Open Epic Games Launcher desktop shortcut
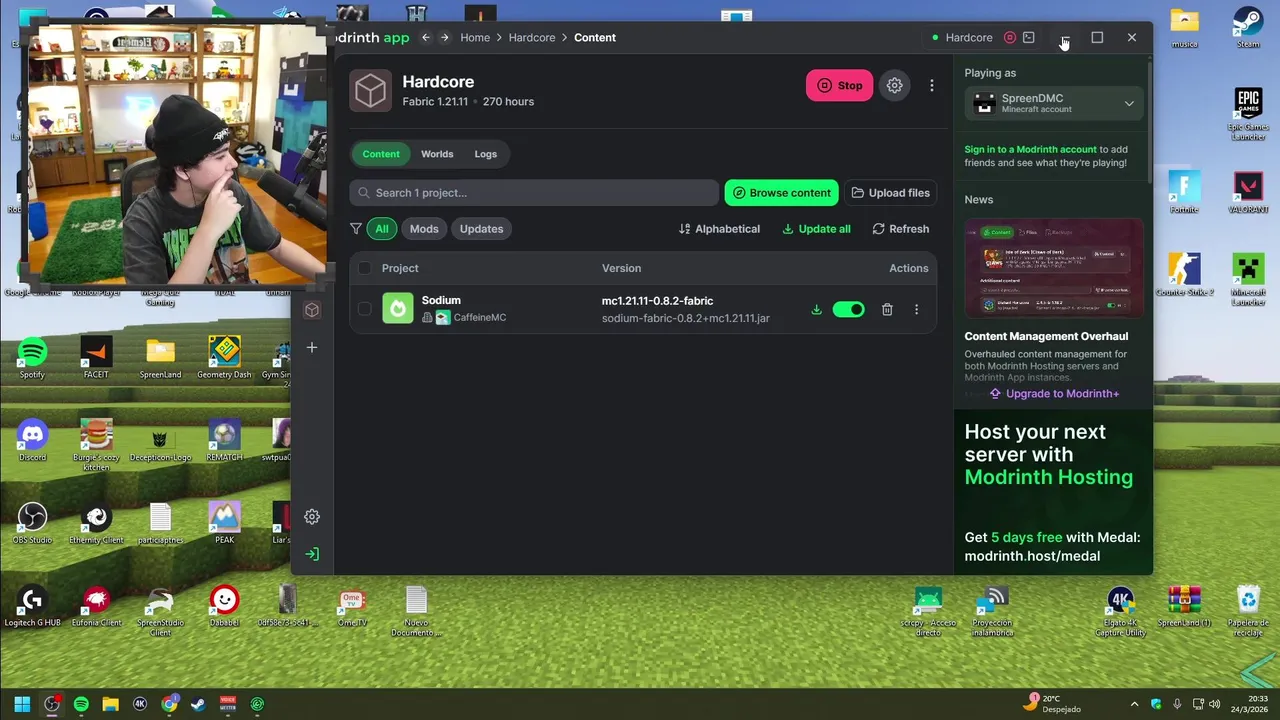The image size is (1280, 720). 1248,113
